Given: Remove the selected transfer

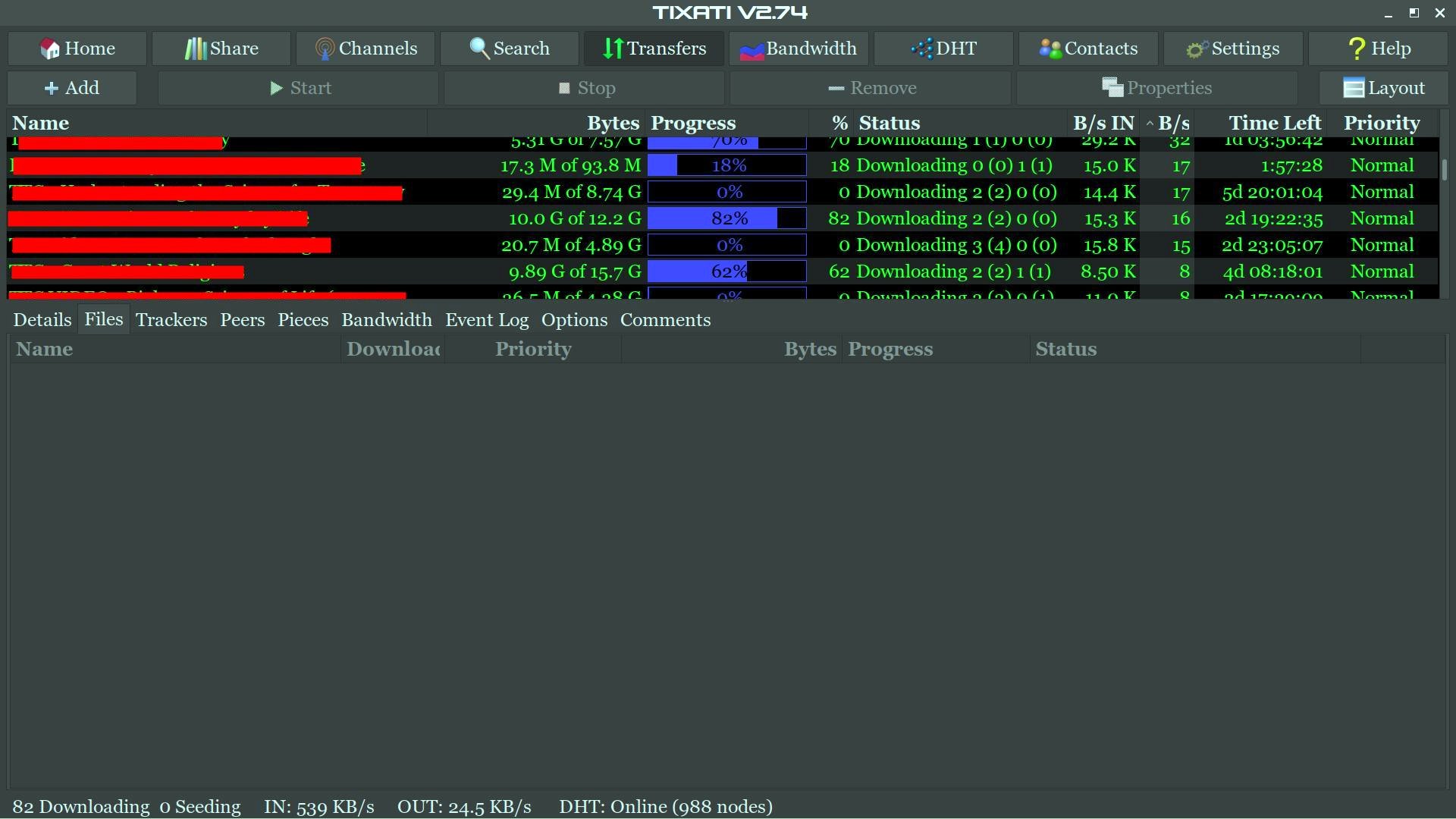Looking at the screenshot, I should click(x=871, y=88).
